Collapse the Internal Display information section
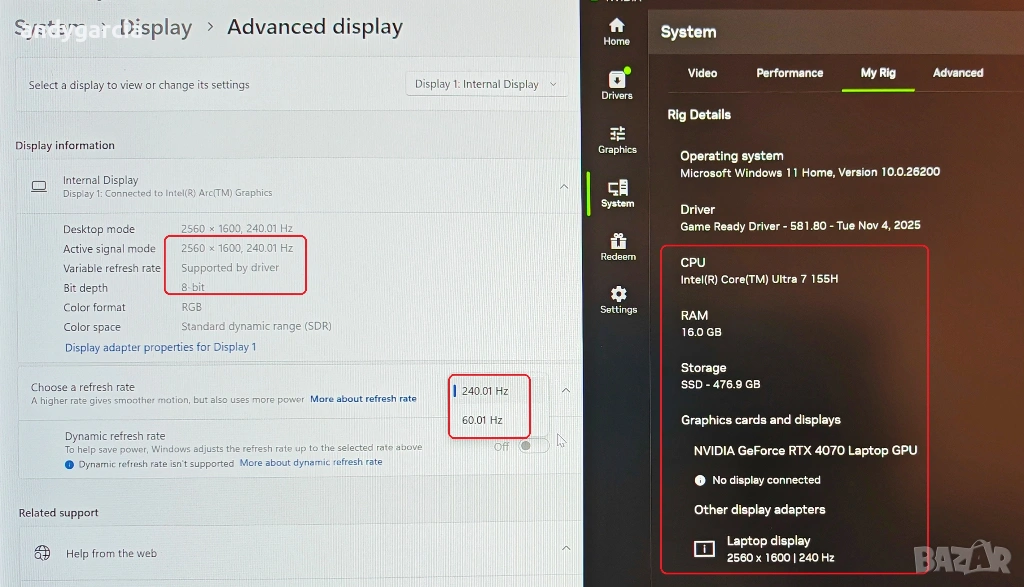Image resolution: width=1024 pixels, height=587 pixels. (564, 186)
